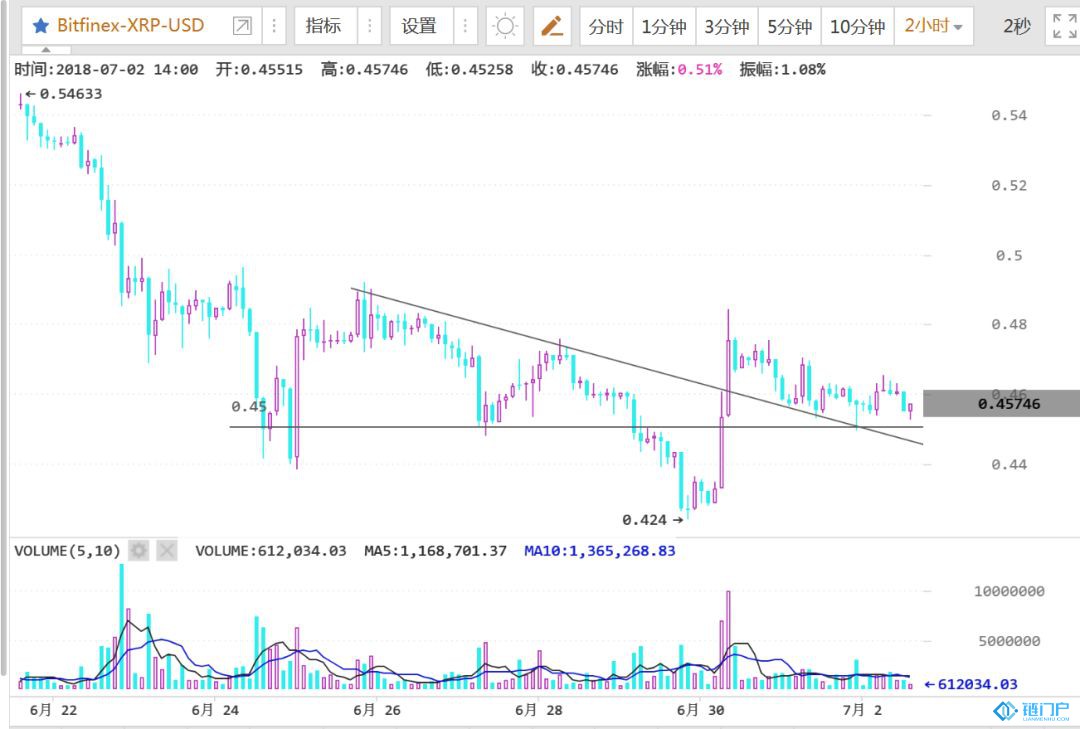Open the chart in a new window via the arrow icon

(242, 26)
